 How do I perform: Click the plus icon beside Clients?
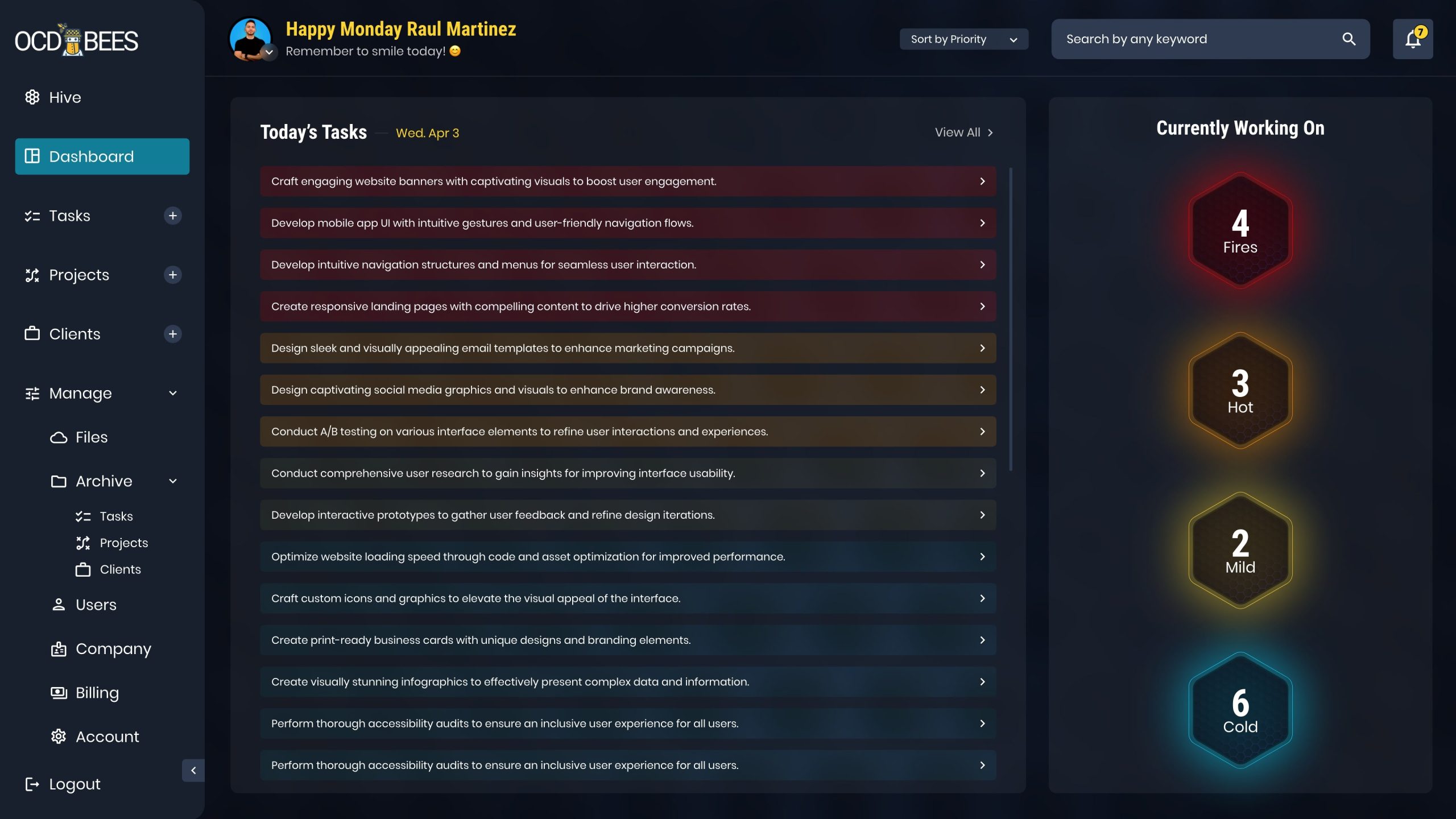tap(172, 334)
